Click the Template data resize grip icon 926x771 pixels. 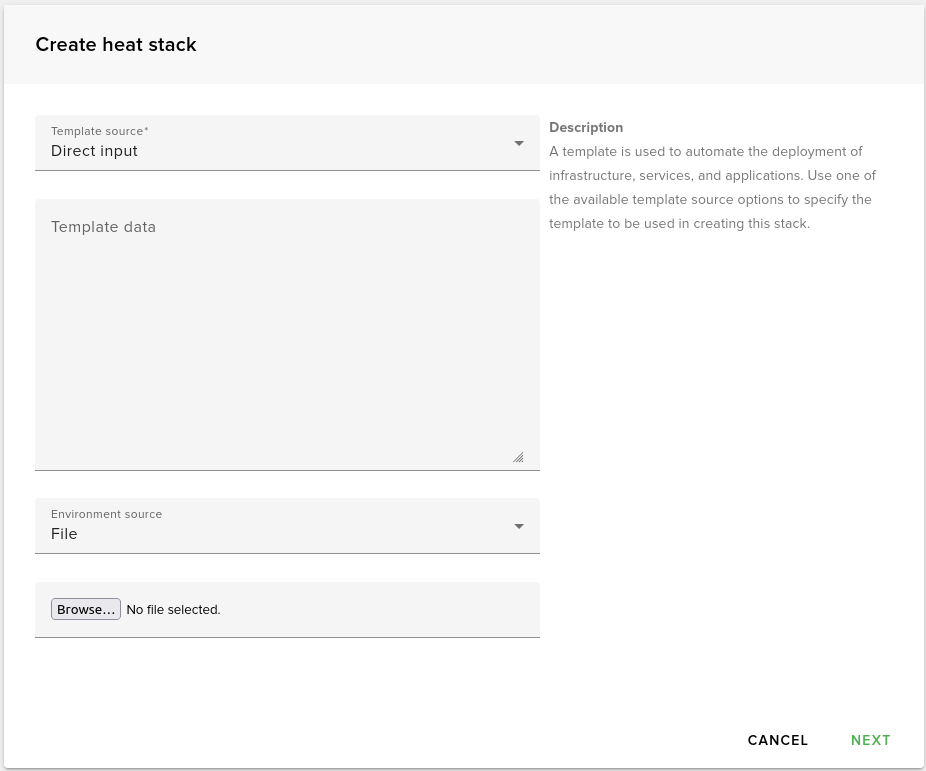coord(519,457)
